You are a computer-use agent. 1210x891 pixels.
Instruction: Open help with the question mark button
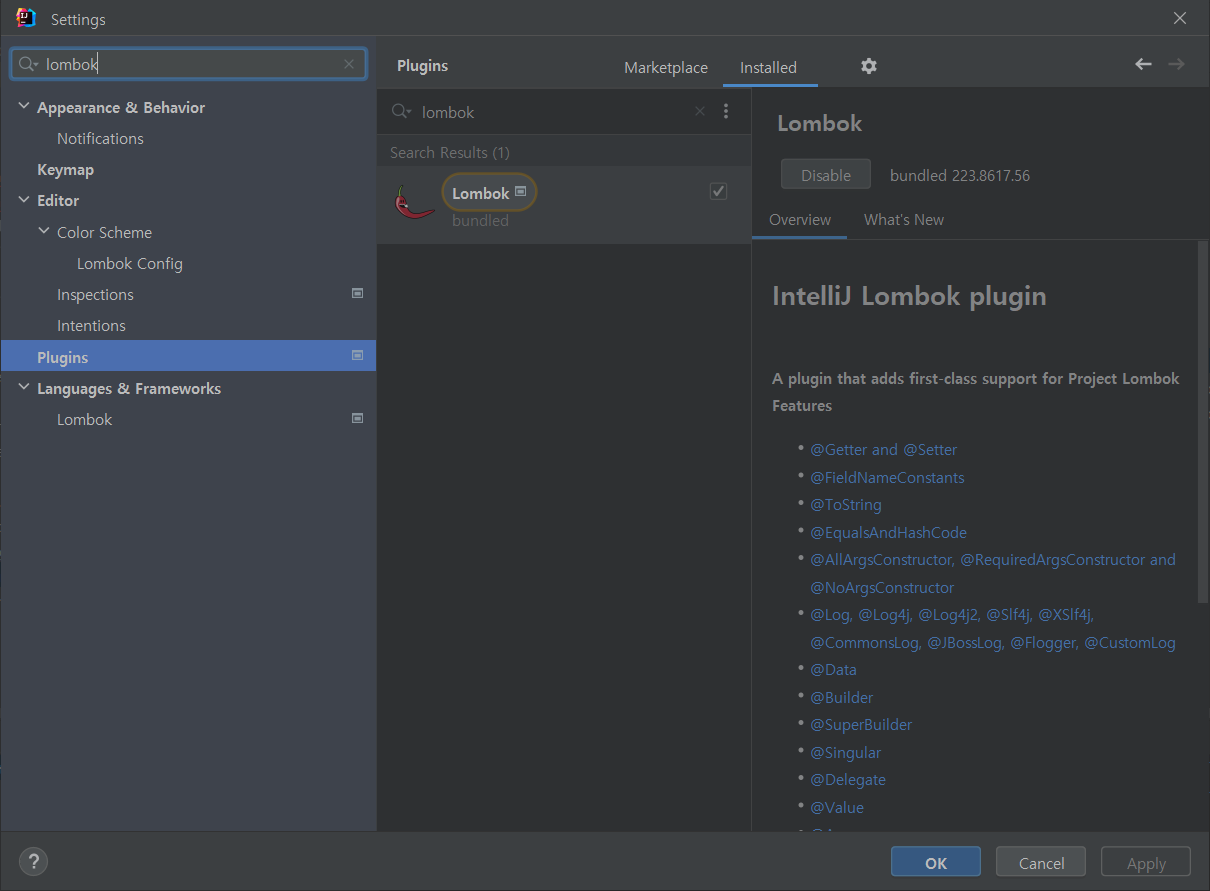[x=33, y=861]
